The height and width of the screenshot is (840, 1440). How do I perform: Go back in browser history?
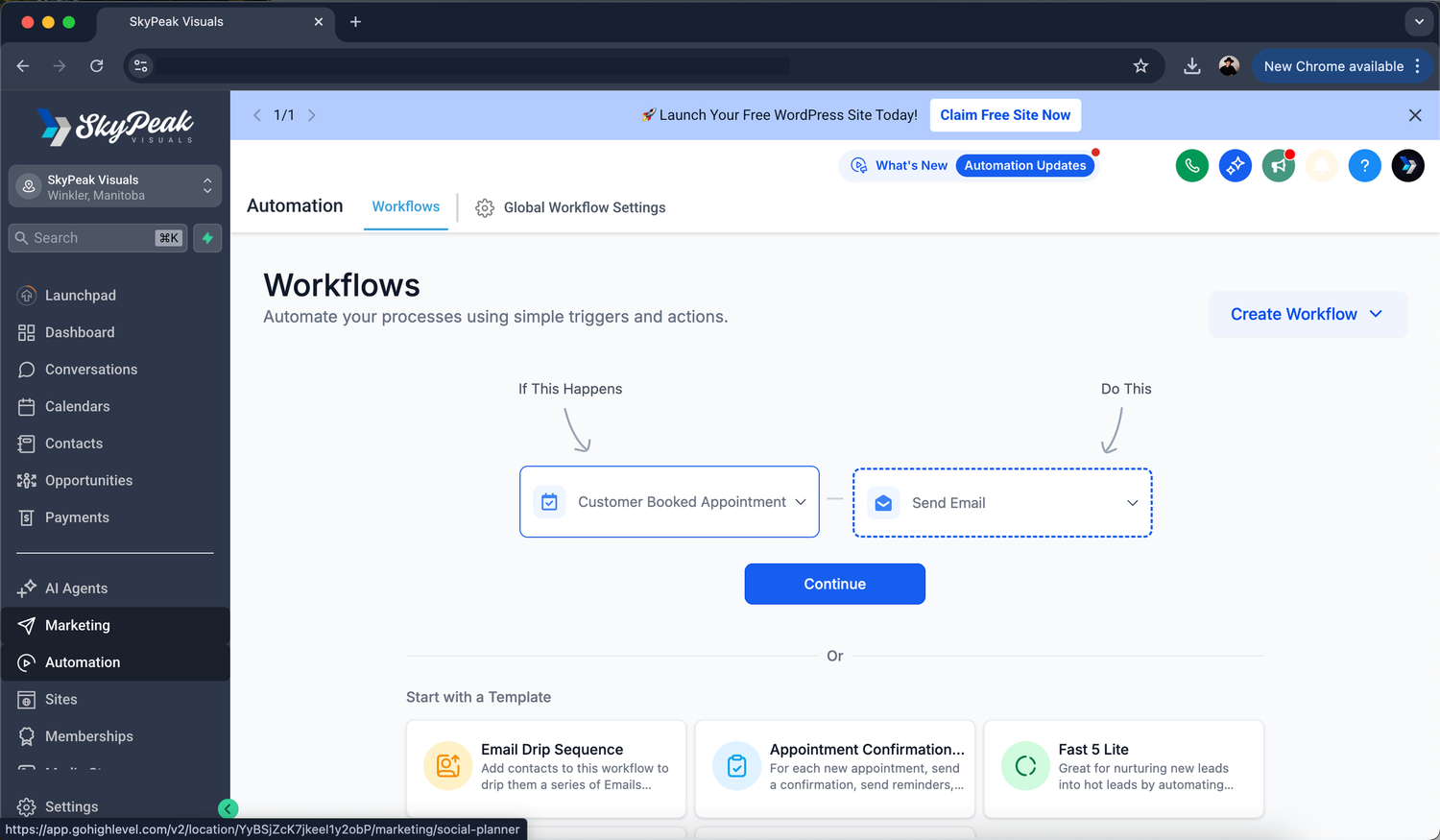click(23, 66)
